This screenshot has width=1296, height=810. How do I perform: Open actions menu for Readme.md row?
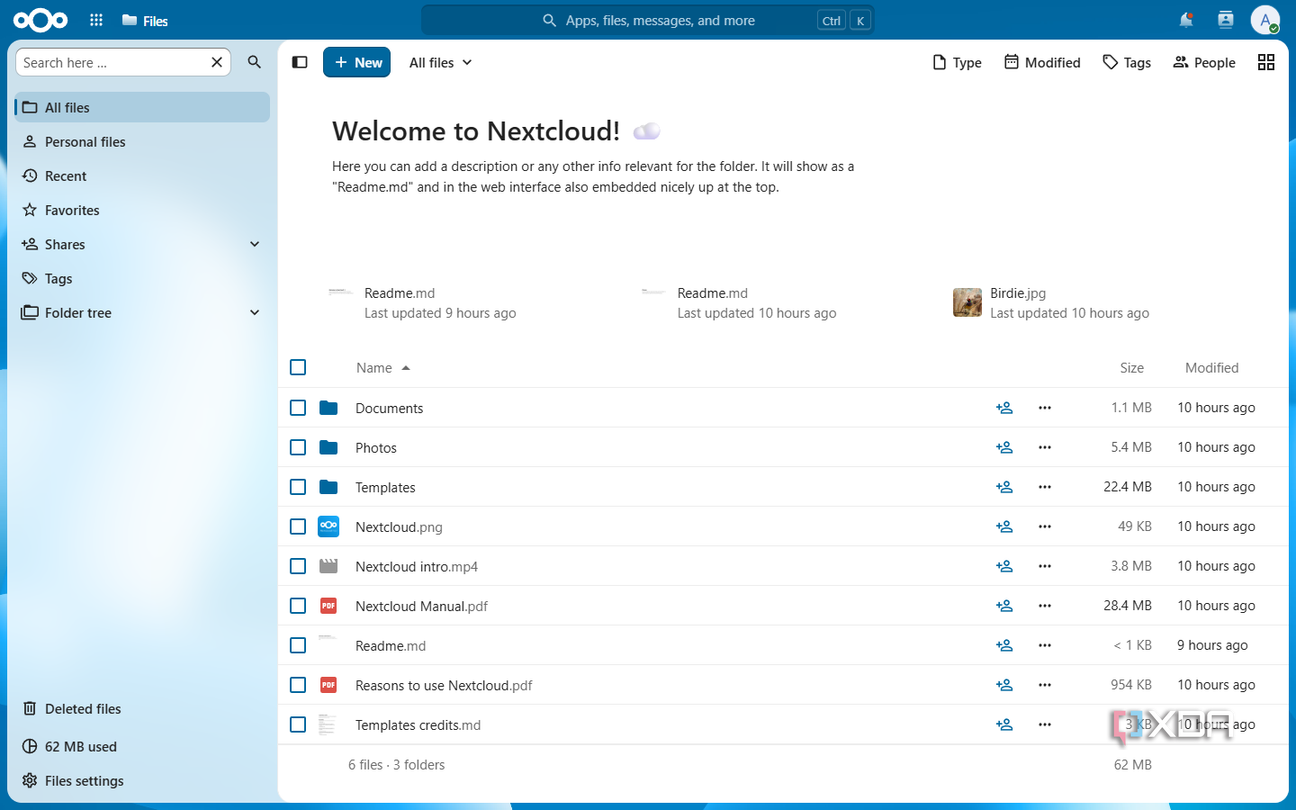coord(1045,645)
